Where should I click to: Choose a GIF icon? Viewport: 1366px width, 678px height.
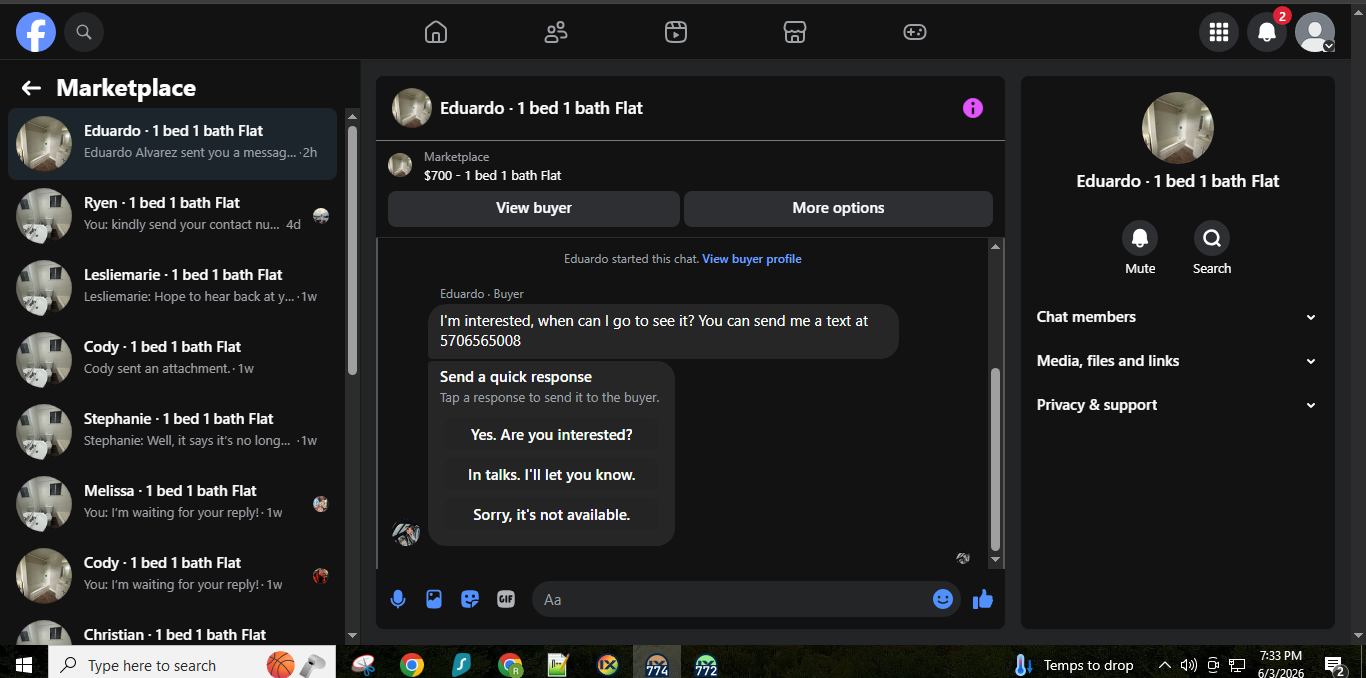pyautogui.click(x=506, y=599)
